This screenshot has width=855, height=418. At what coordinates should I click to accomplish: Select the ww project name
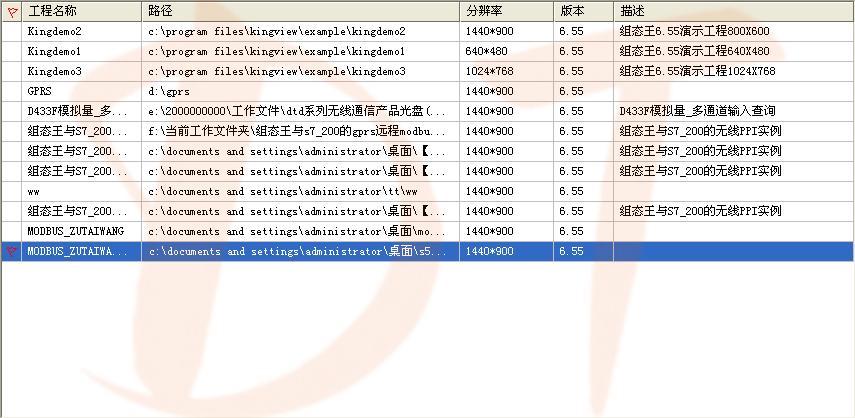coord(33,191)
